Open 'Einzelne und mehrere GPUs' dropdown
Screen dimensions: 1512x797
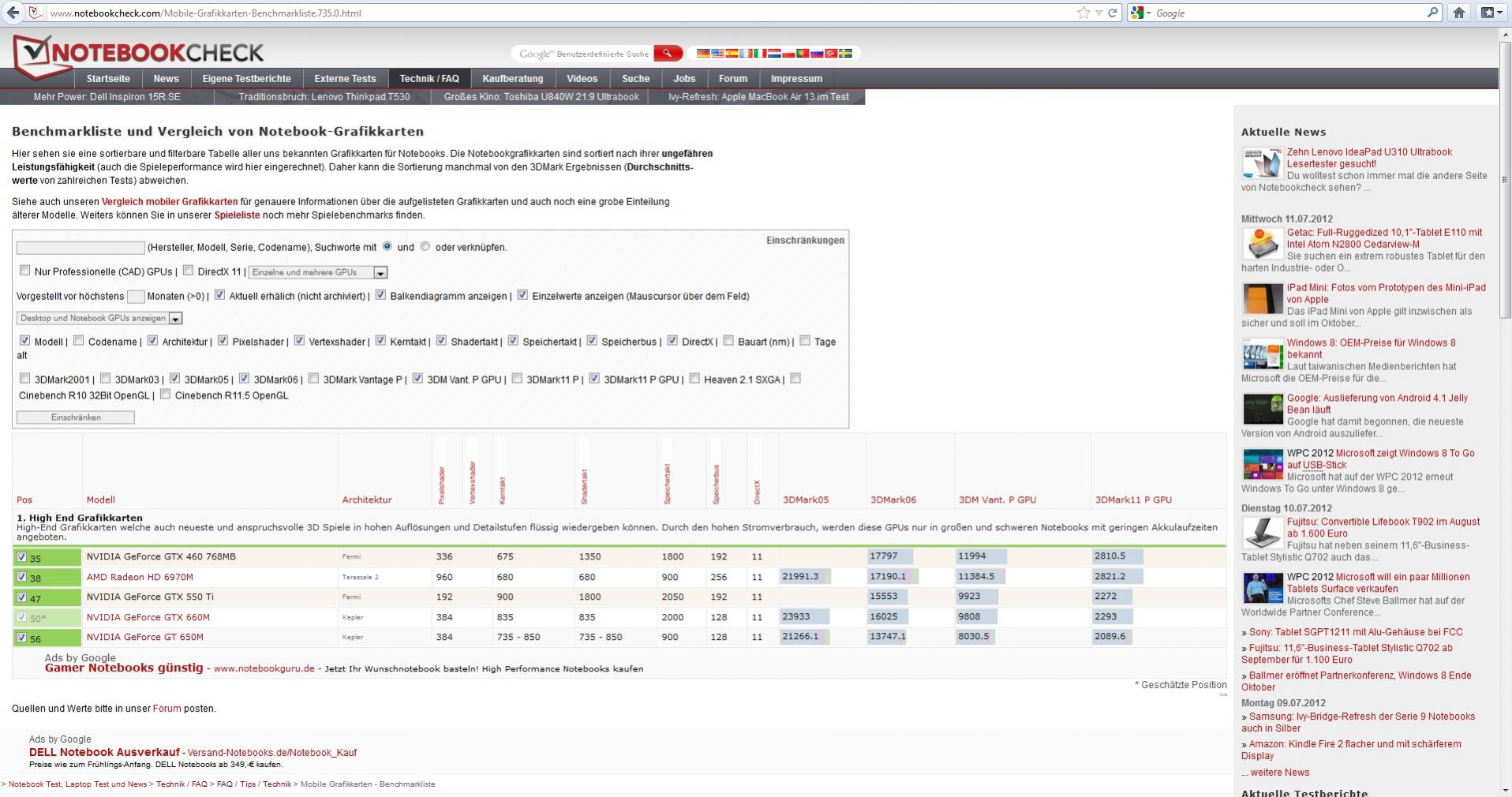point(318,272)
